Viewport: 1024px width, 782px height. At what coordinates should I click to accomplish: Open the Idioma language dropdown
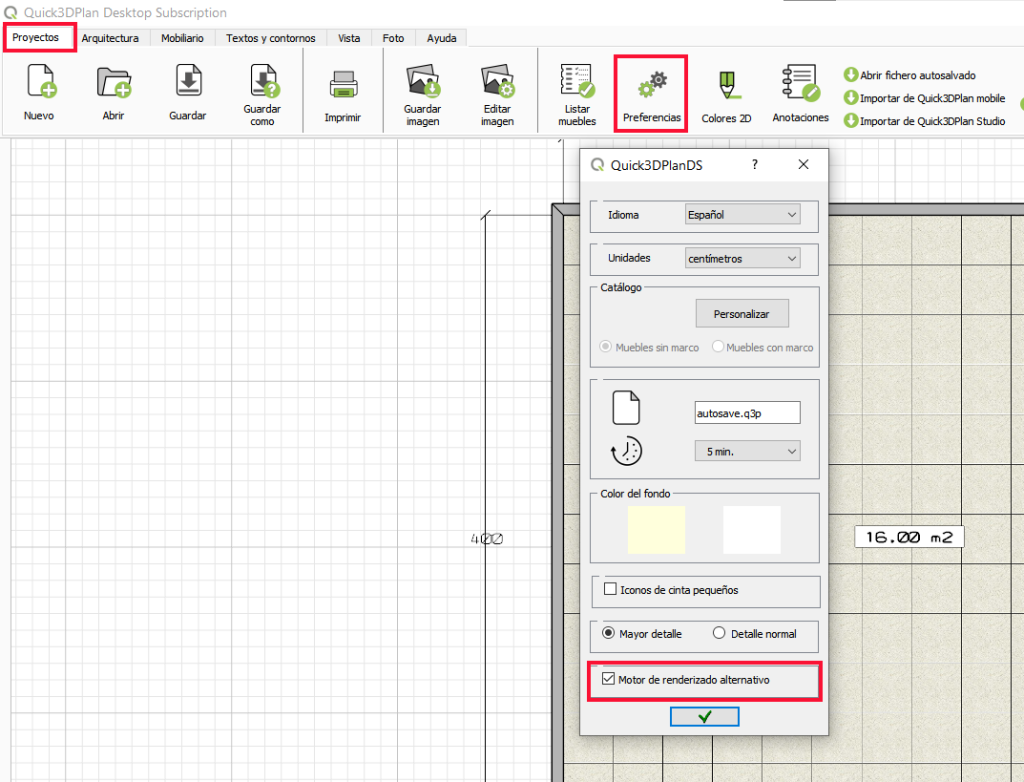coord(743,214)
